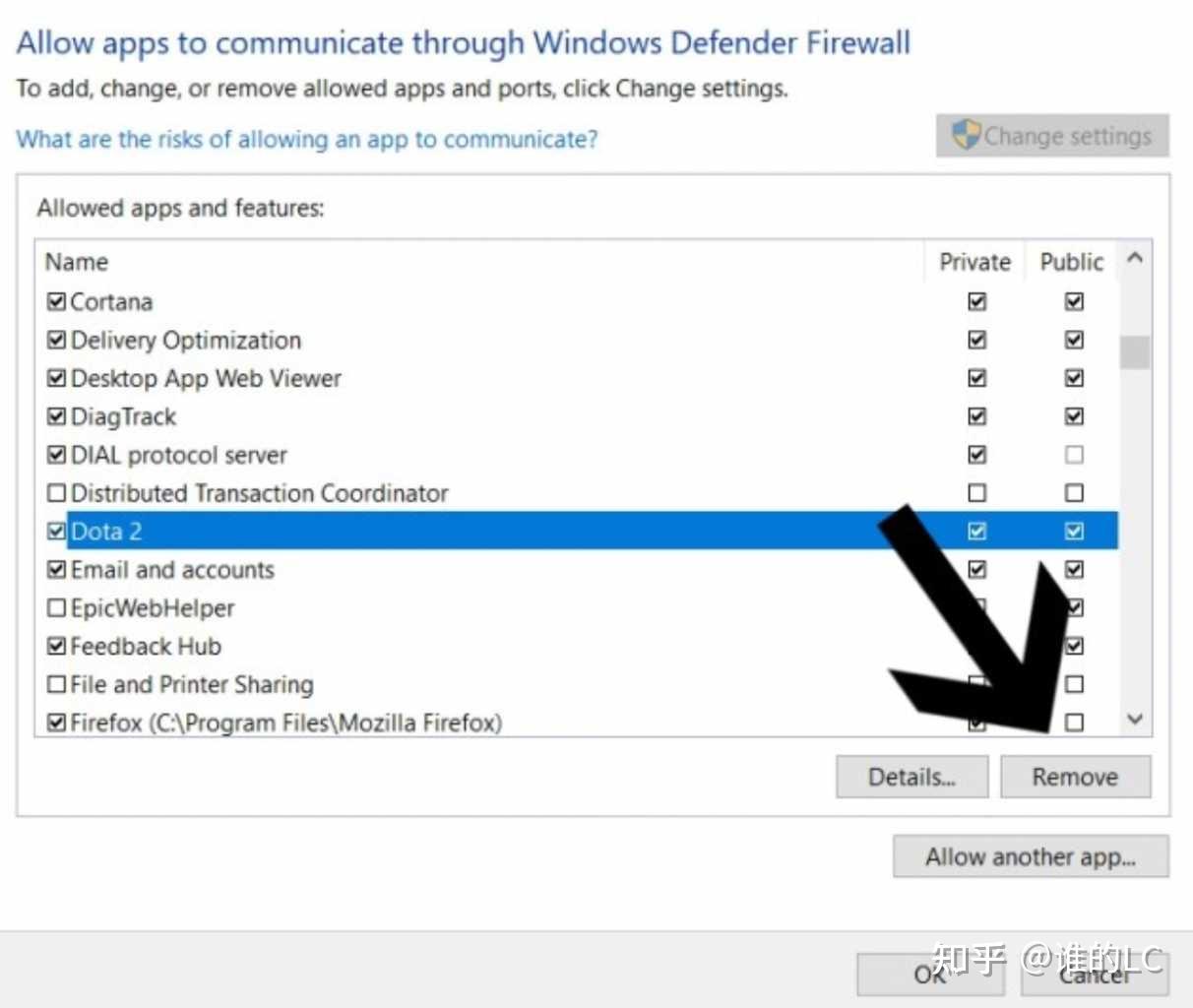
Task: Toggle DiagTrack Private checkbox
Action: click(x=976, y=416)
